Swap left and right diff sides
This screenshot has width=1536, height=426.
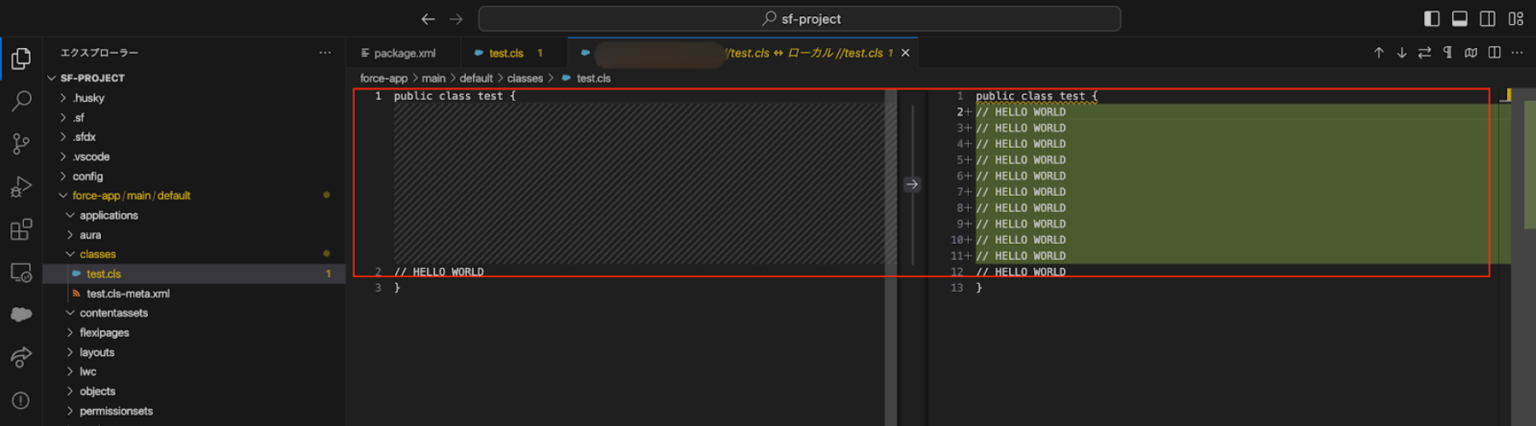pos(1424,53)
